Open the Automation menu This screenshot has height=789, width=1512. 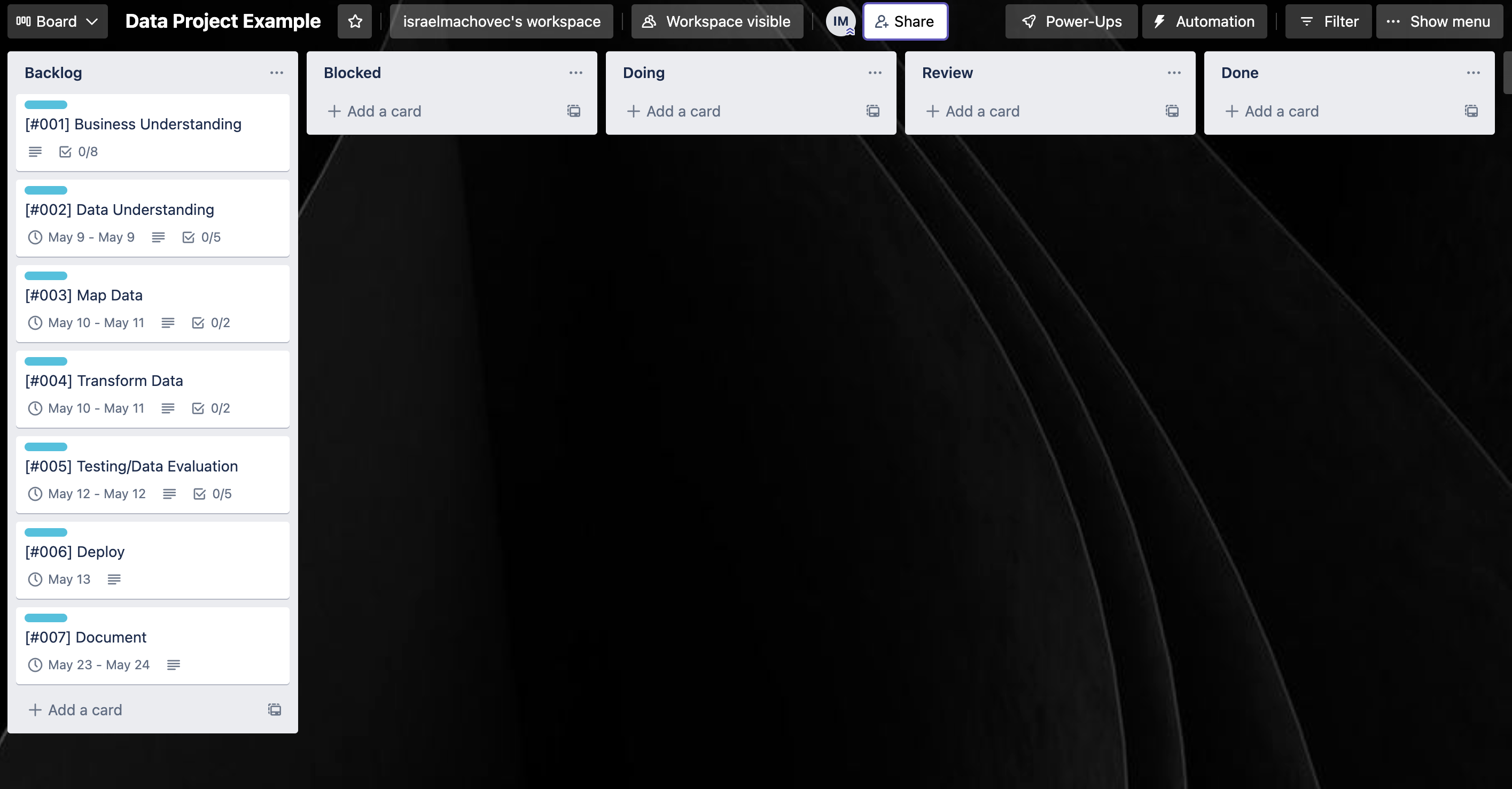(1204, 22)
